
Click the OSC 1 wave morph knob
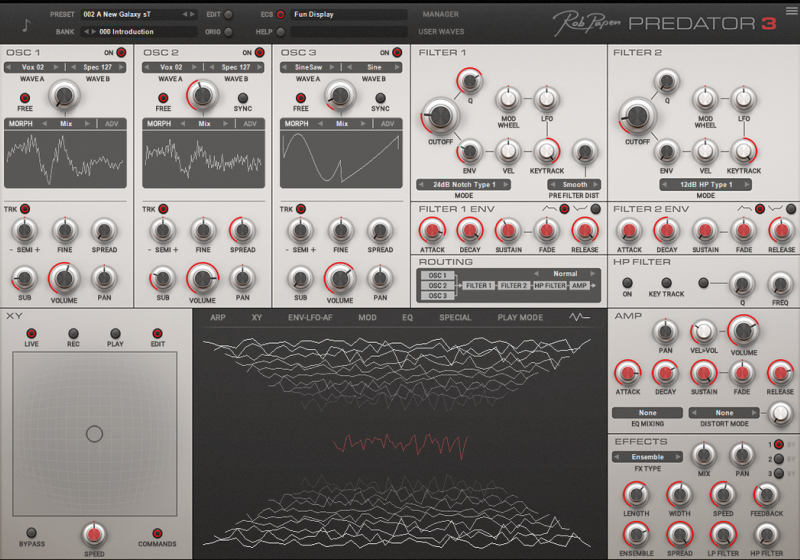pyautogui.click(x=64, y=95)
